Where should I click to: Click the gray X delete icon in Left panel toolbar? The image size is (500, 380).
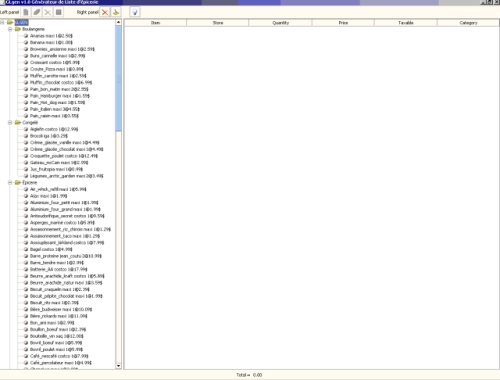[x=48, y=12]
